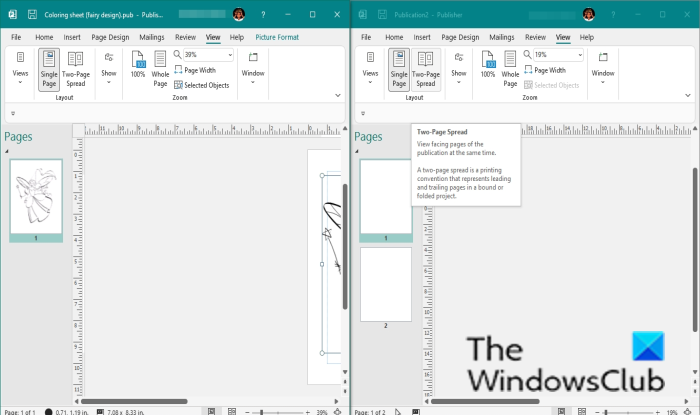The width and height of the screenshot is (700, 415).
Task: Click the zoom slider in the Coloring sheet status bar
Action: (x=262, y=411)
